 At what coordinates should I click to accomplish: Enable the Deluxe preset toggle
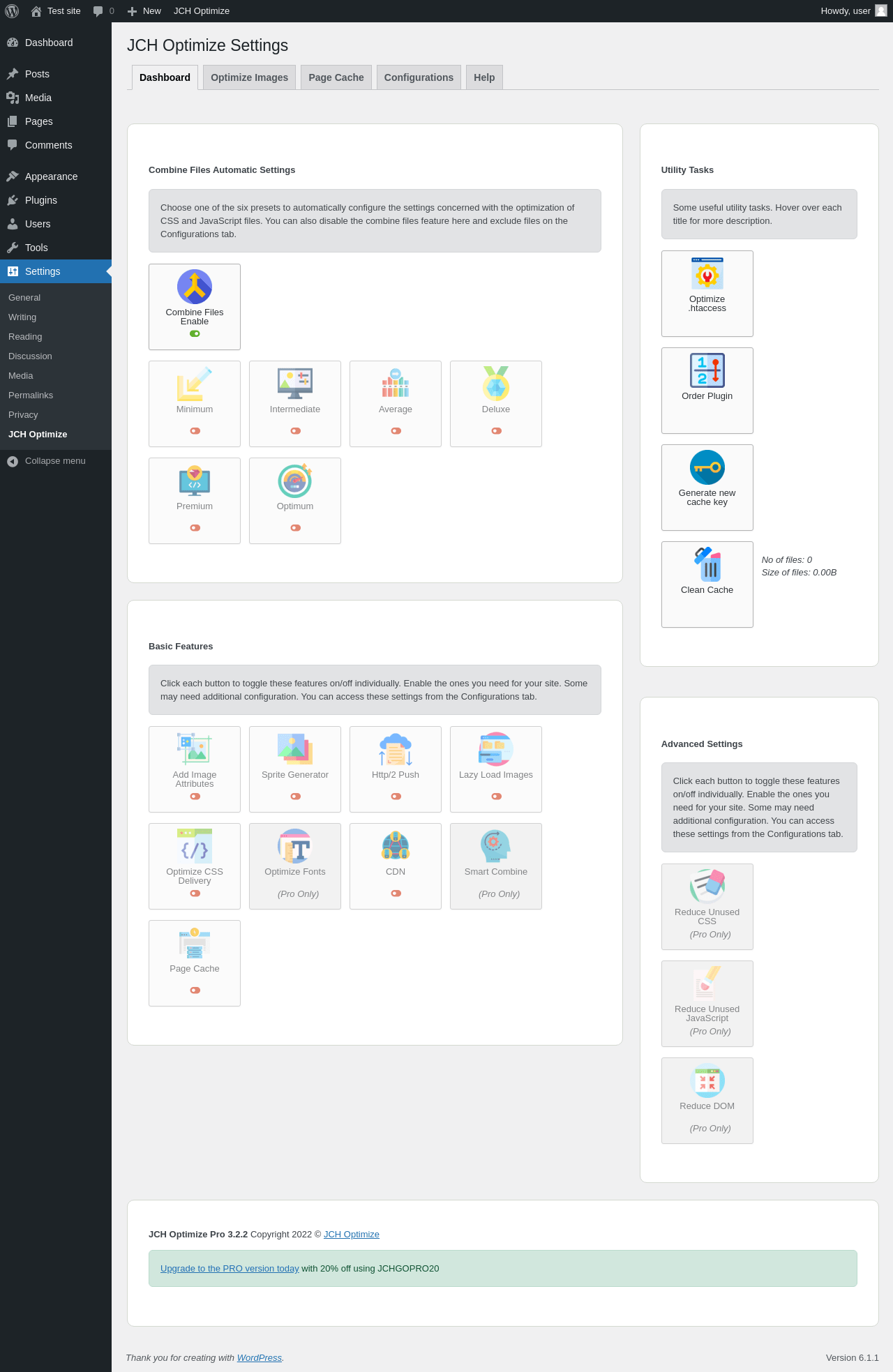point(496,430)
